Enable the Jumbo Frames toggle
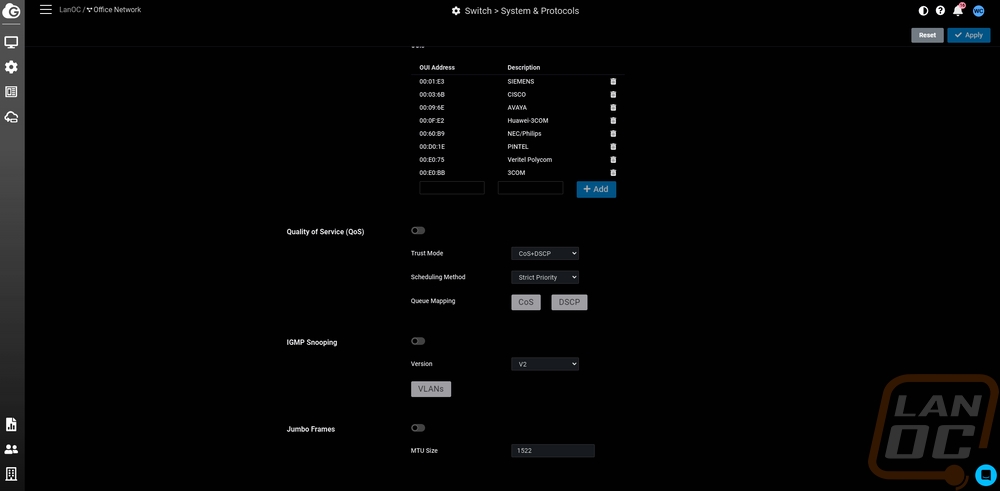 click(418, 428)
